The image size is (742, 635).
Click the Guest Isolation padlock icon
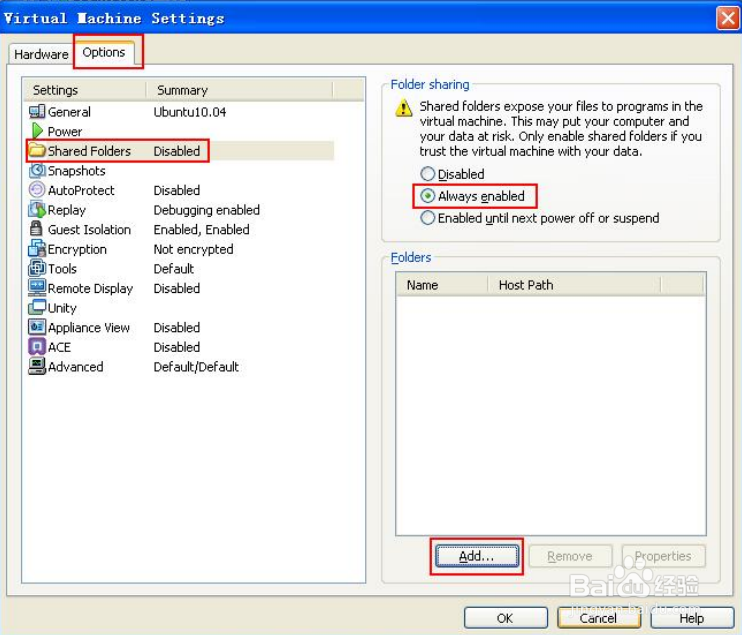[x=36, y=229]
